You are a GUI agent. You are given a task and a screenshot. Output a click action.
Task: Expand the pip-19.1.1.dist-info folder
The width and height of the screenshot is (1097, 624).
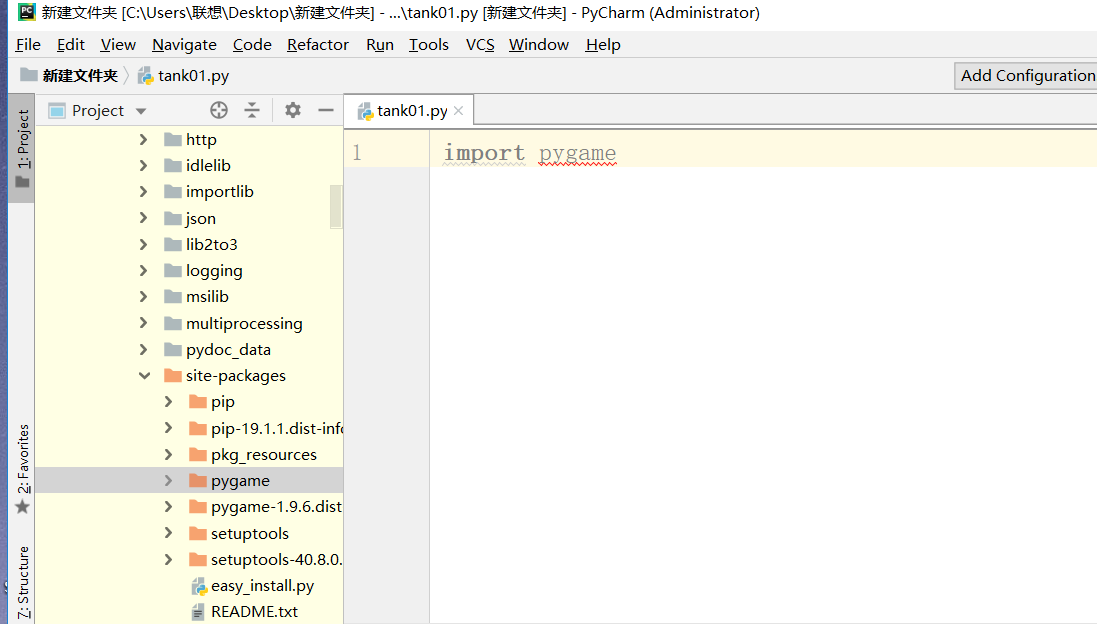[169, 428]
